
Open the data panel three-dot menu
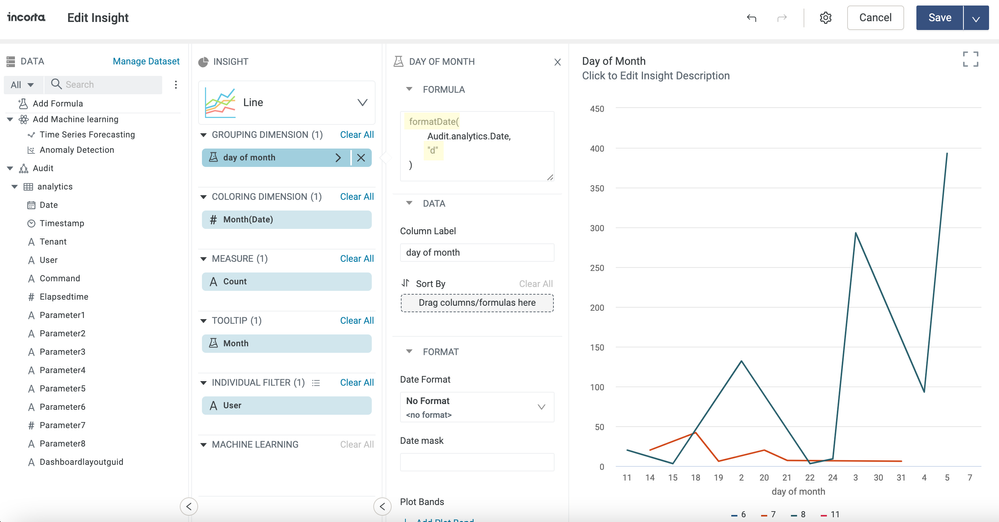176,85
